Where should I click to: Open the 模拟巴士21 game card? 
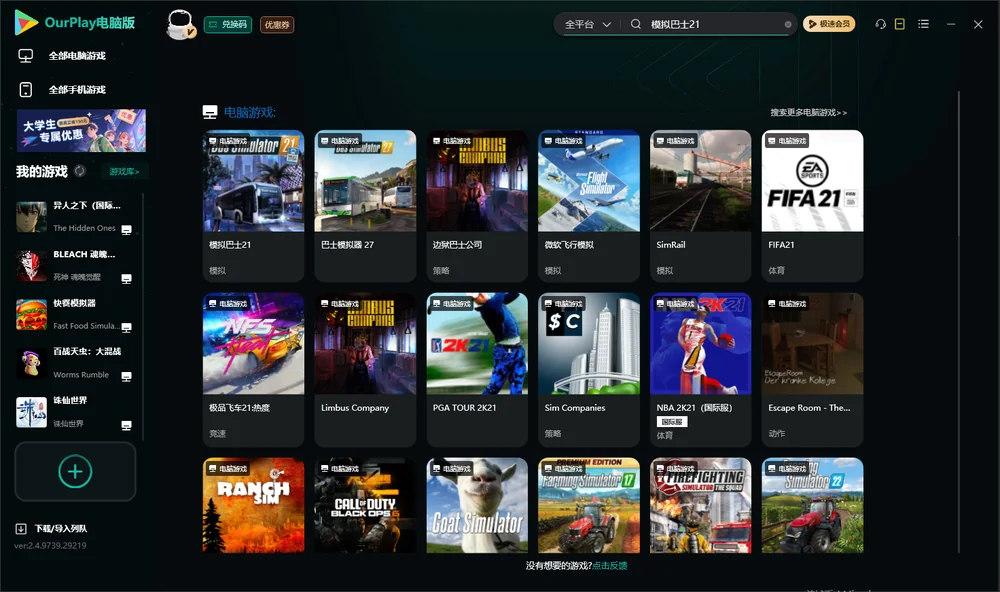pos(253,205)
